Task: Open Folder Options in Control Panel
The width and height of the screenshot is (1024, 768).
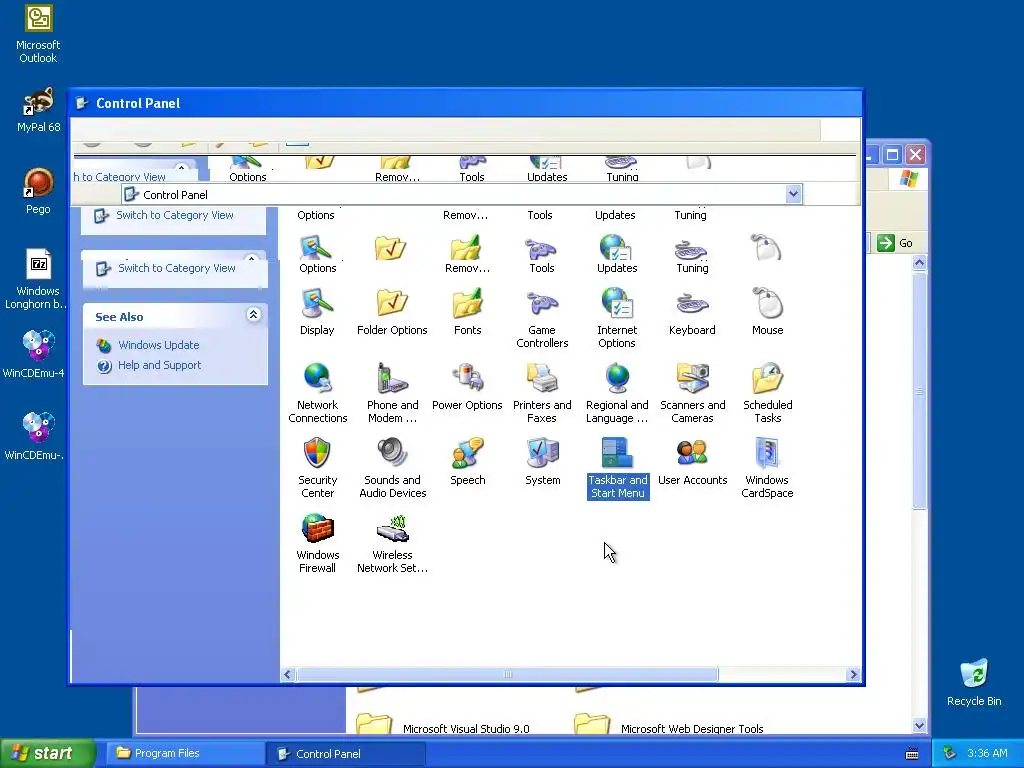Action: tap(392, 312)
